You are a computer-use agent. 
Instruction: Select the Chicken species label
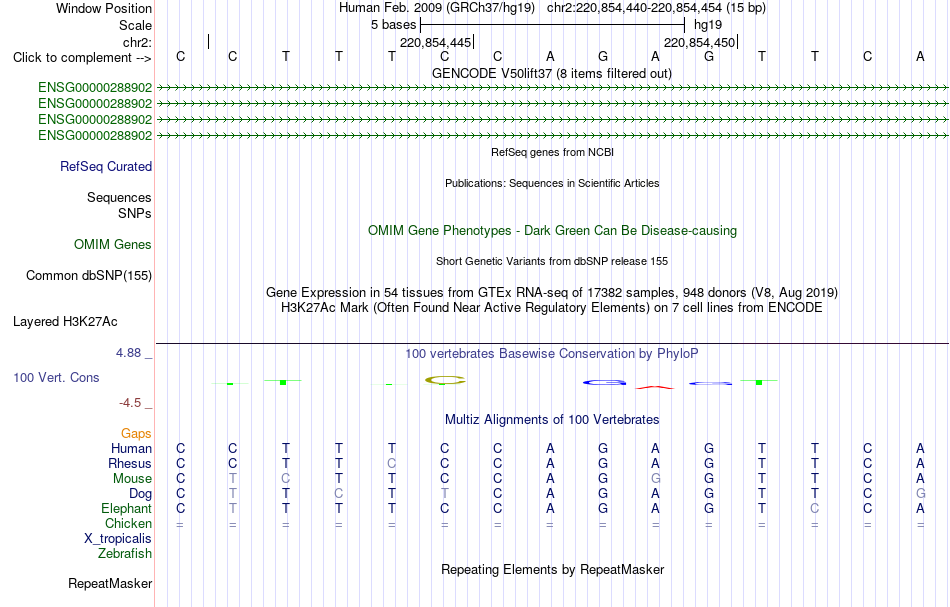pyautogui.click(x=128, y=524)
